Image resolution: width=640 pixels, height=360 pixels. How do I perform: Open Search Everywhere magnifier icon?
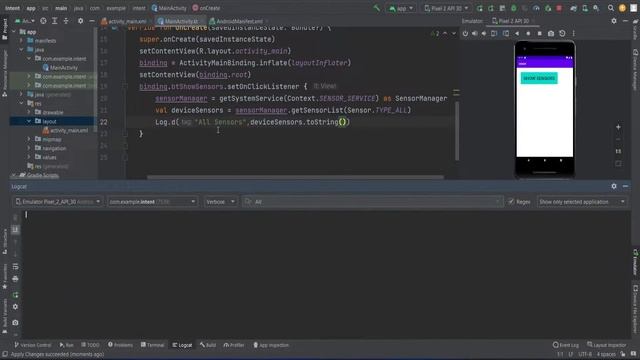point(611,8)
